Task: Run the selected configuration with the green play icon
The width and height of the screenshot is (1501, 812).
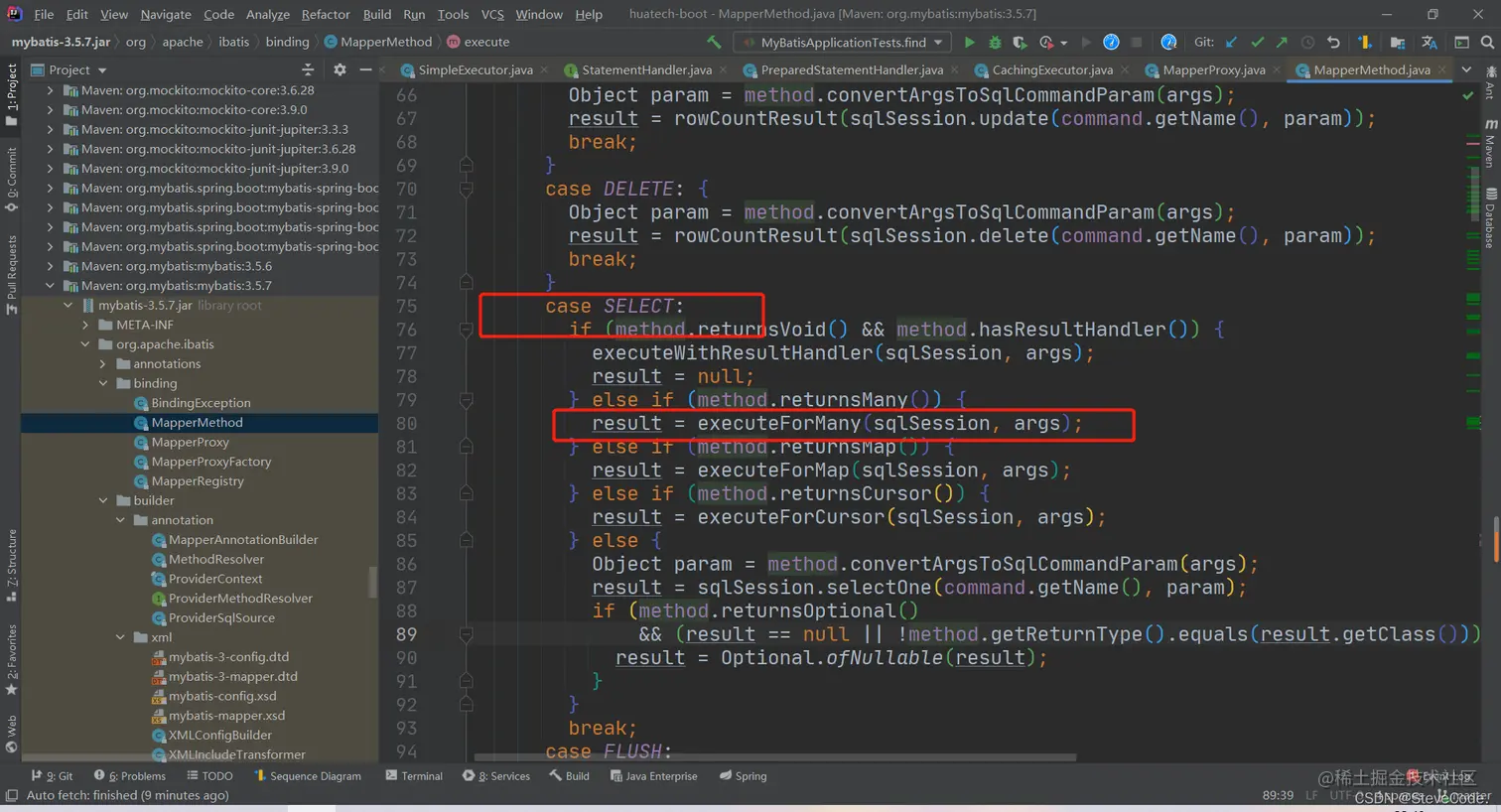Action: click(x=969, y=42)
